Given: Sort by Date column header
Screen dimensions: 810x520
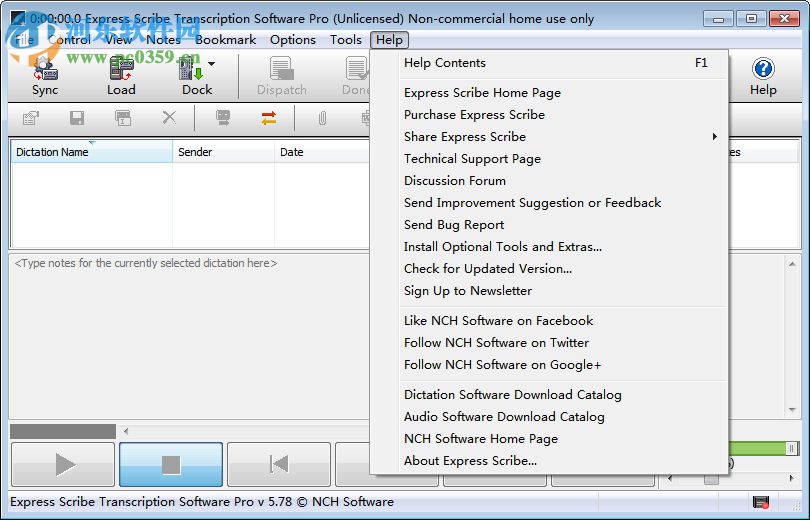Looking at the screenshot, I should pos(322,152).
